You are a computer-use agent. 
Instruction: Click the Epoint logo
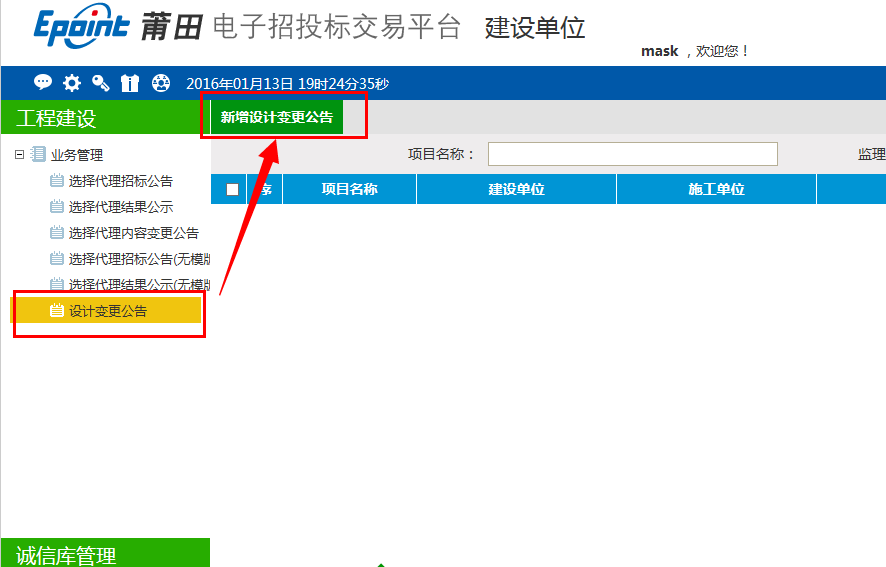tap(81, 26)
